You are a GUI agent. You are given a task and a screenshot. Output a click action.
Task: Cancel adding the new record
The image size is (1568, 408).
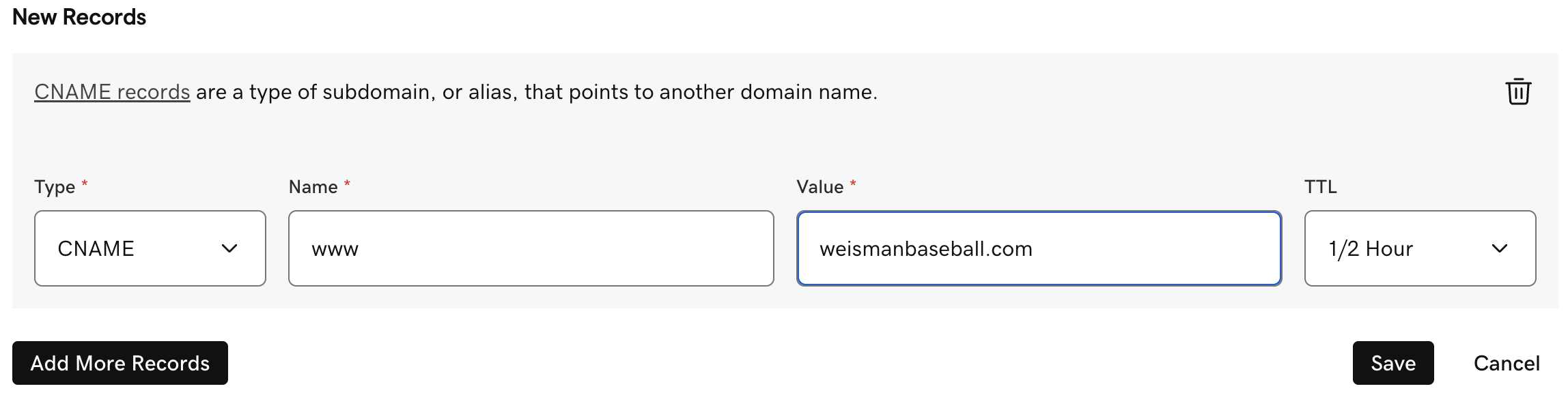(1507, 363)
